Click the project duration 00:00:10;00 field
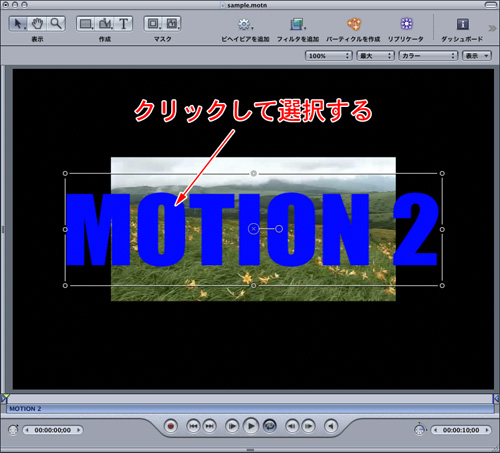This screenshot has height=453, width=500. [x=461, y=430]
